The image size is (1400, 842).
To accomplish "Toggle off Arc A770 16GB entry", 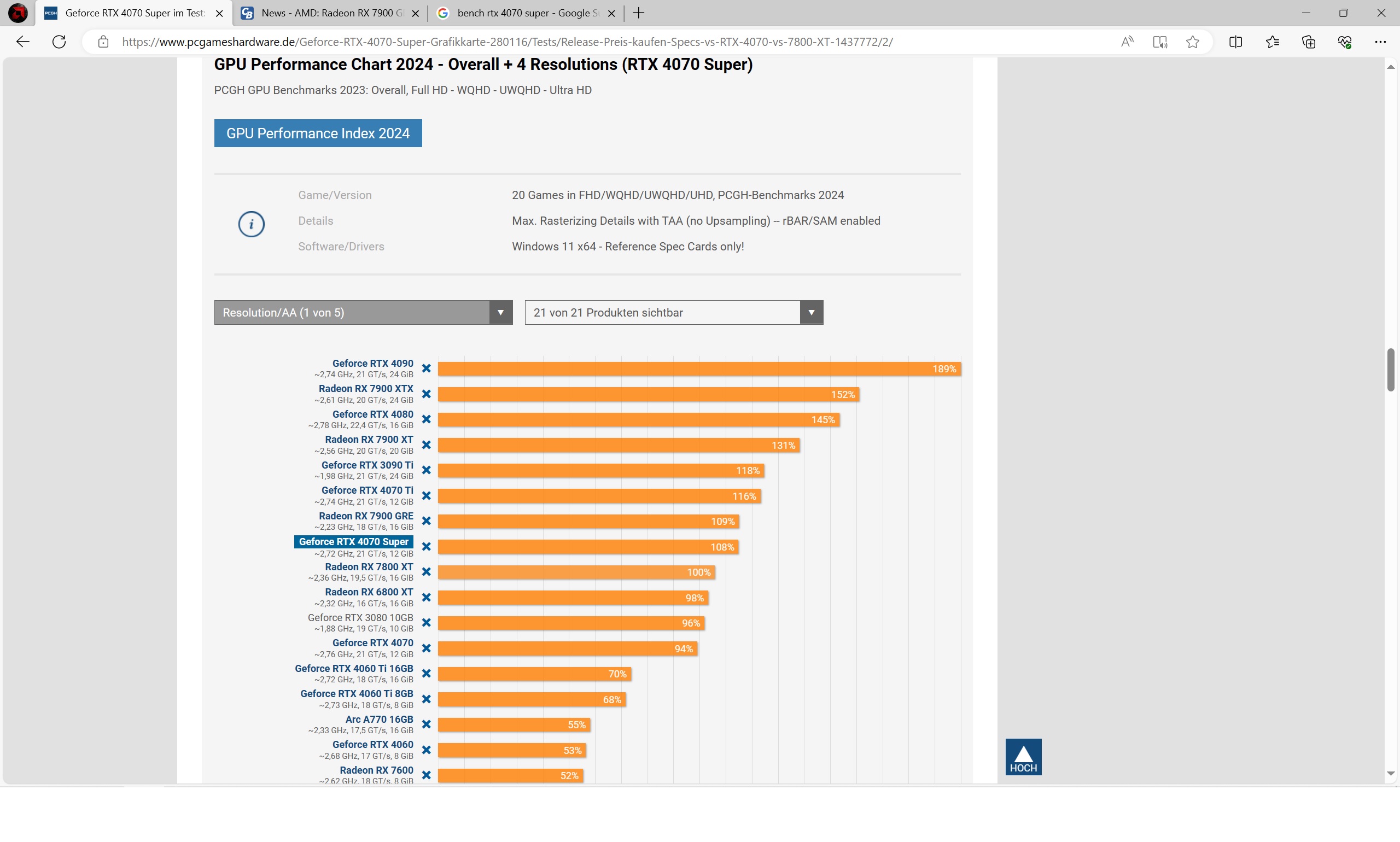I will pos(426,724).
